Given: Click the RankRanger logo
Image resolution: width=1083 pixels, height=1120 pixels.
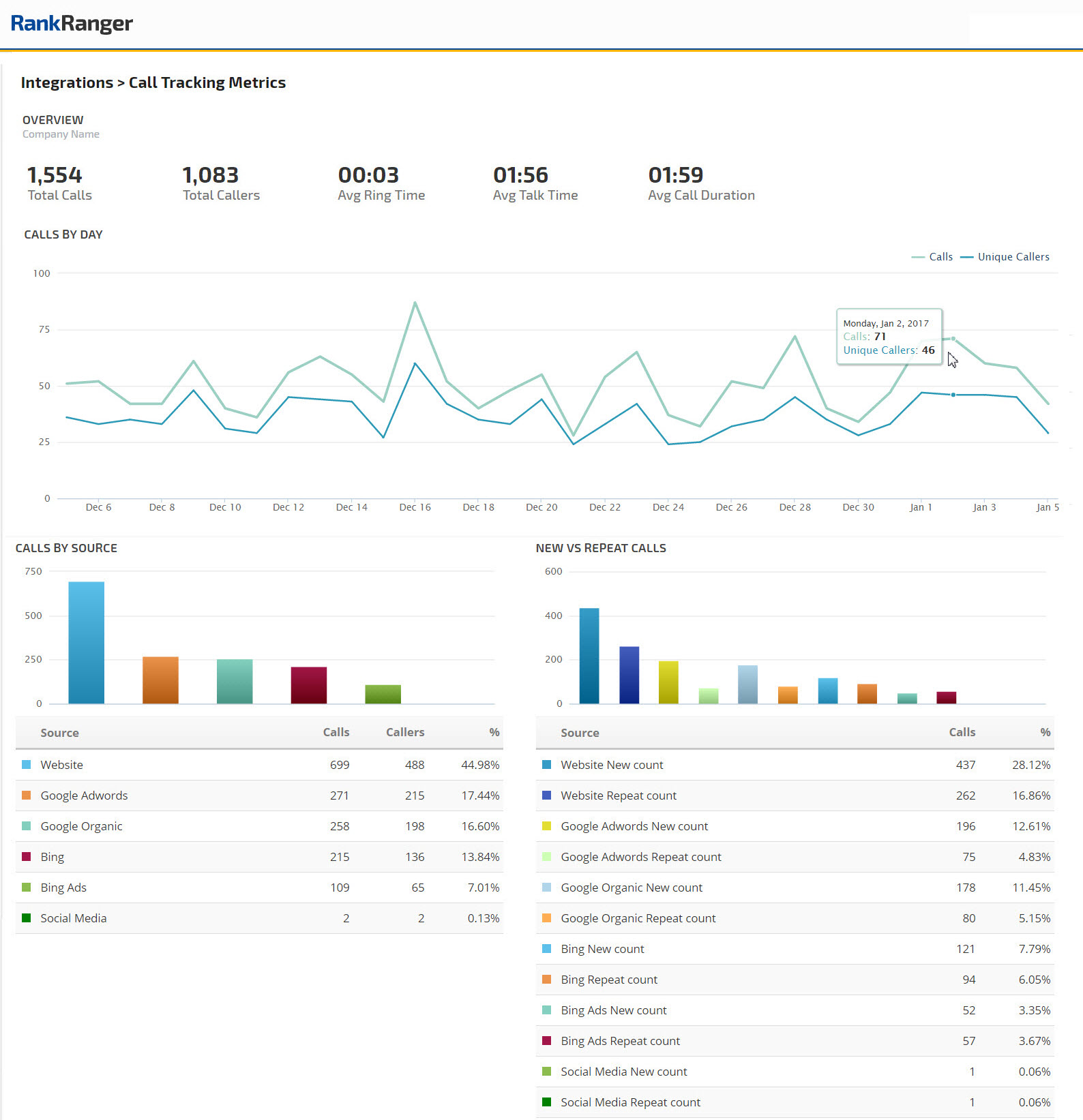Looking at the screenshot, I should point(72,24).
